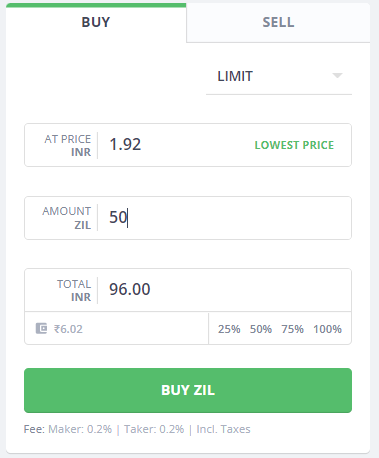Click the LOWEST PRICE link
The height and width of the screenshot is (458, 379).
click(294, 145)
